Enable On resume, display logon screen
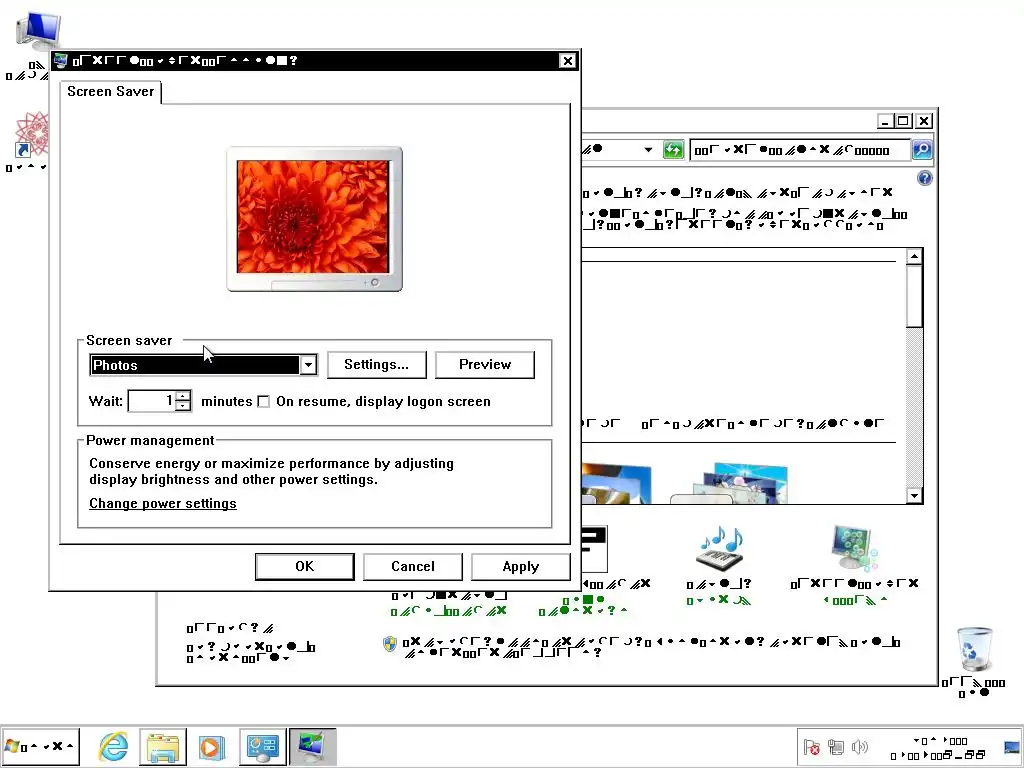The image size is (1024, 768). point(263,402)
